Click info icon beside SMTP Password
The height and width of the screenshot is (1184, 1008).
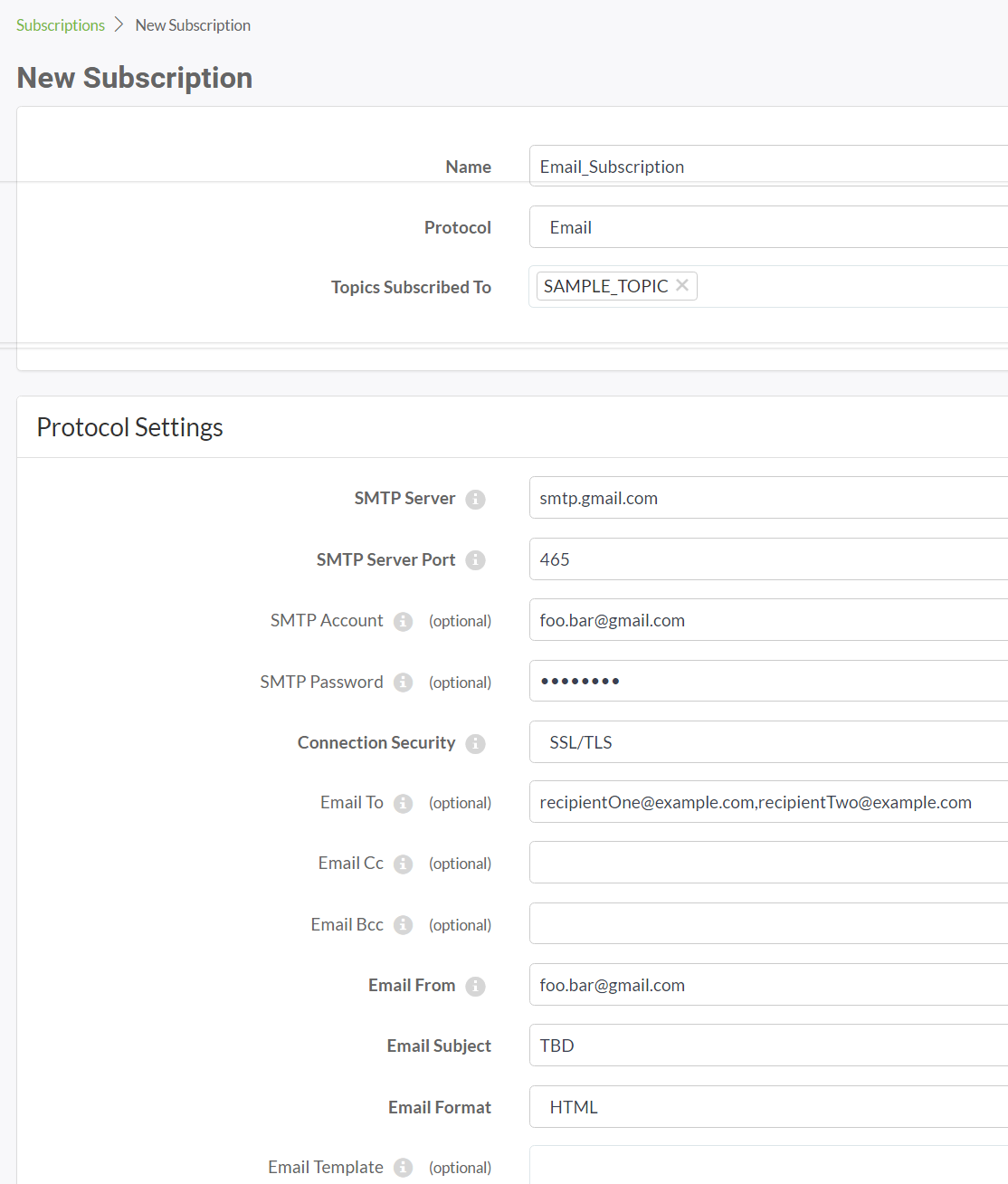point(404,683)
